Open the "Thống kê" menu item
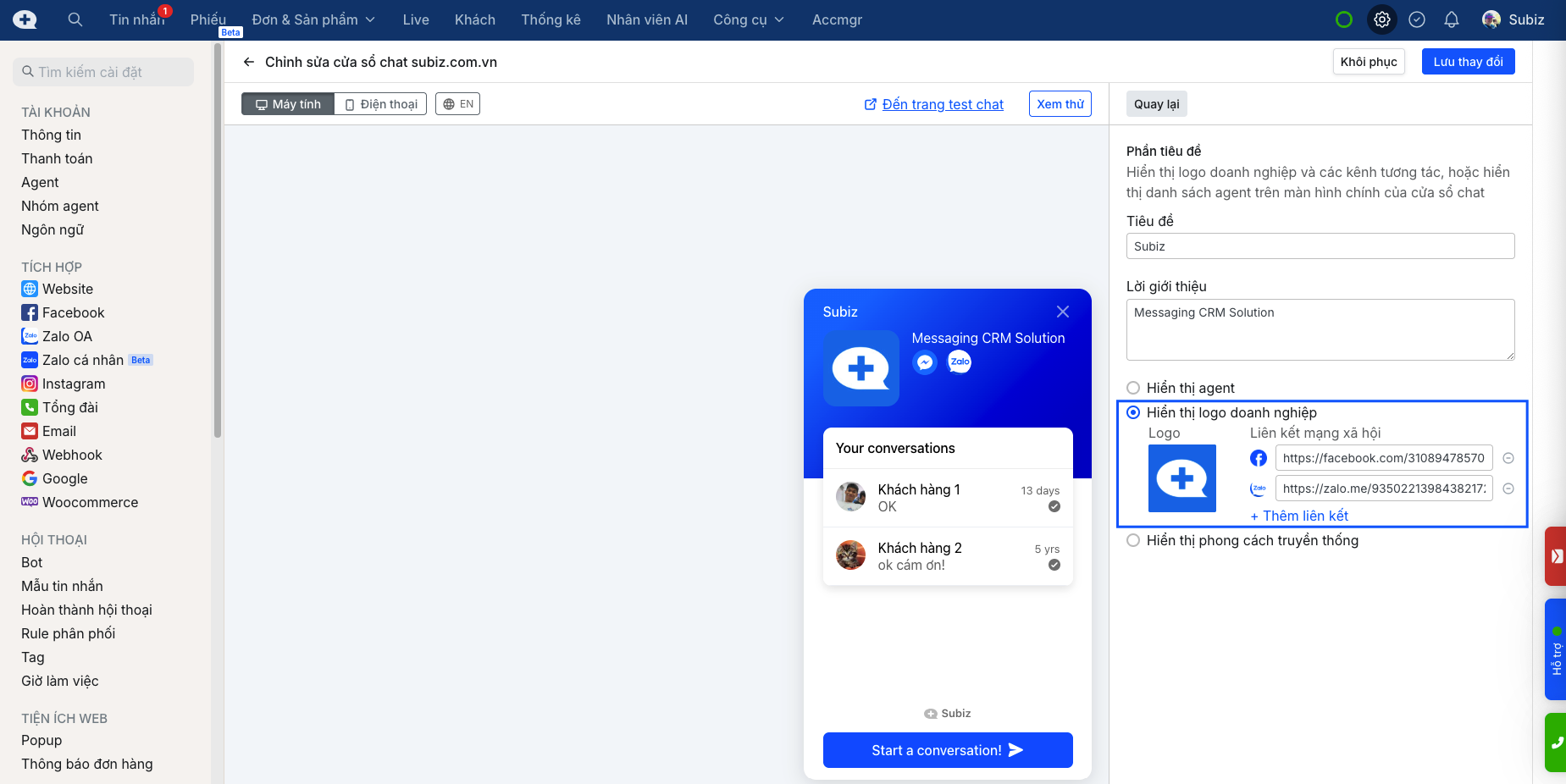The image size is (1566, 784). tap(551, 19)
